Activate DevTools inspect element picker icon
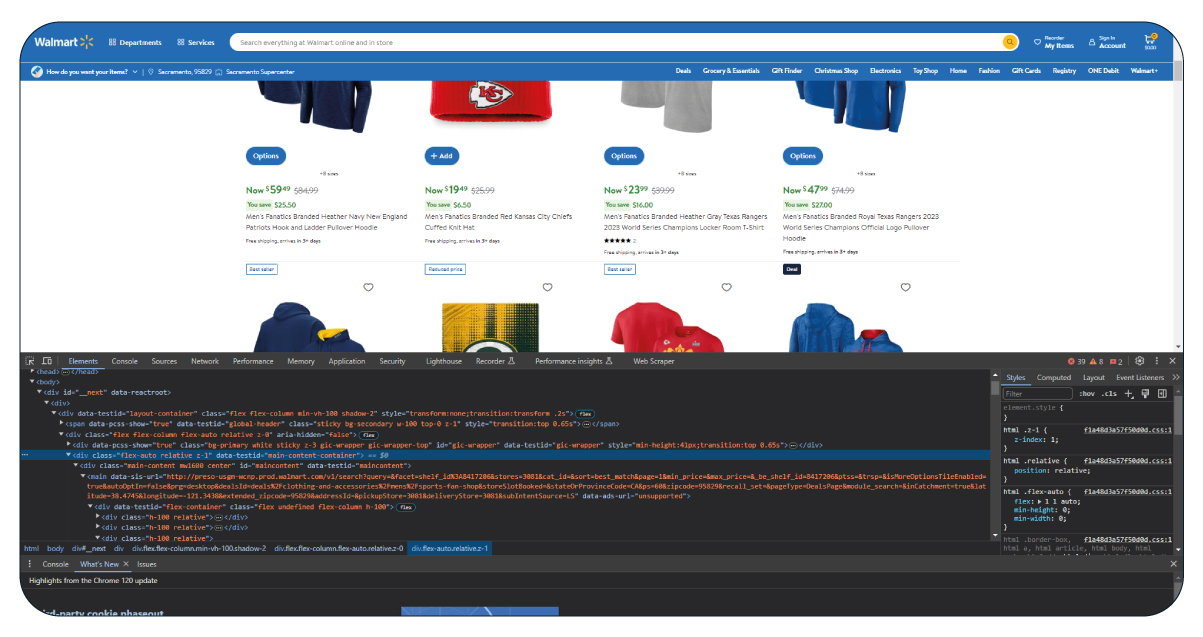Viewport: 1203px width, 637px height. (x=30, y=361)
